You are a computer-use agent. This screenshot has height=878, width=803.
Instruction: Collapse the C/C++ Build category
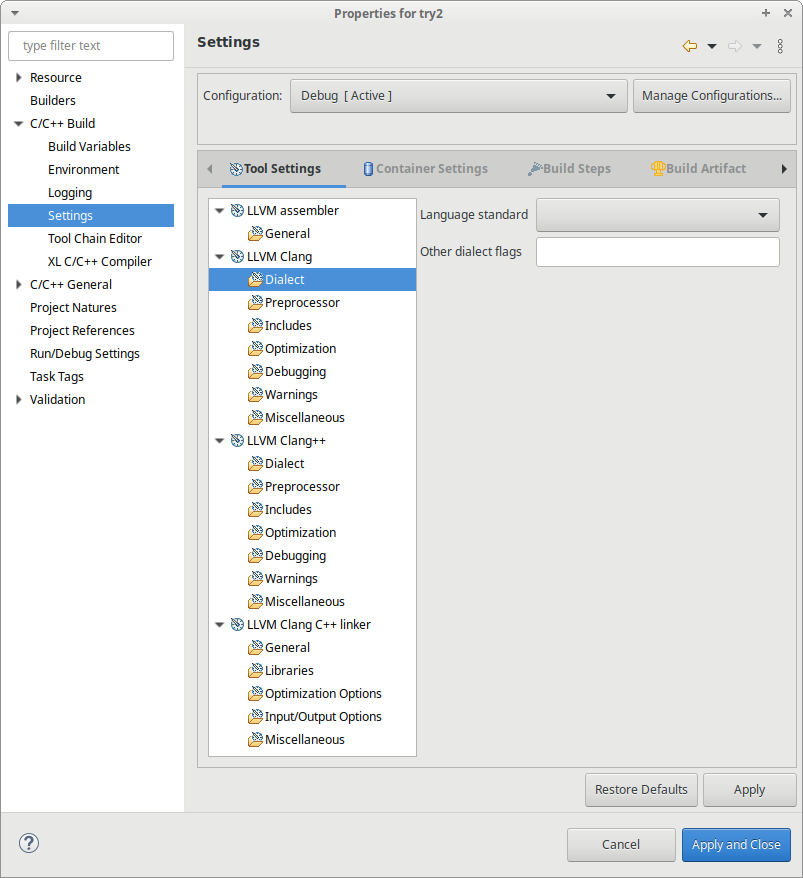coord(18,123)
